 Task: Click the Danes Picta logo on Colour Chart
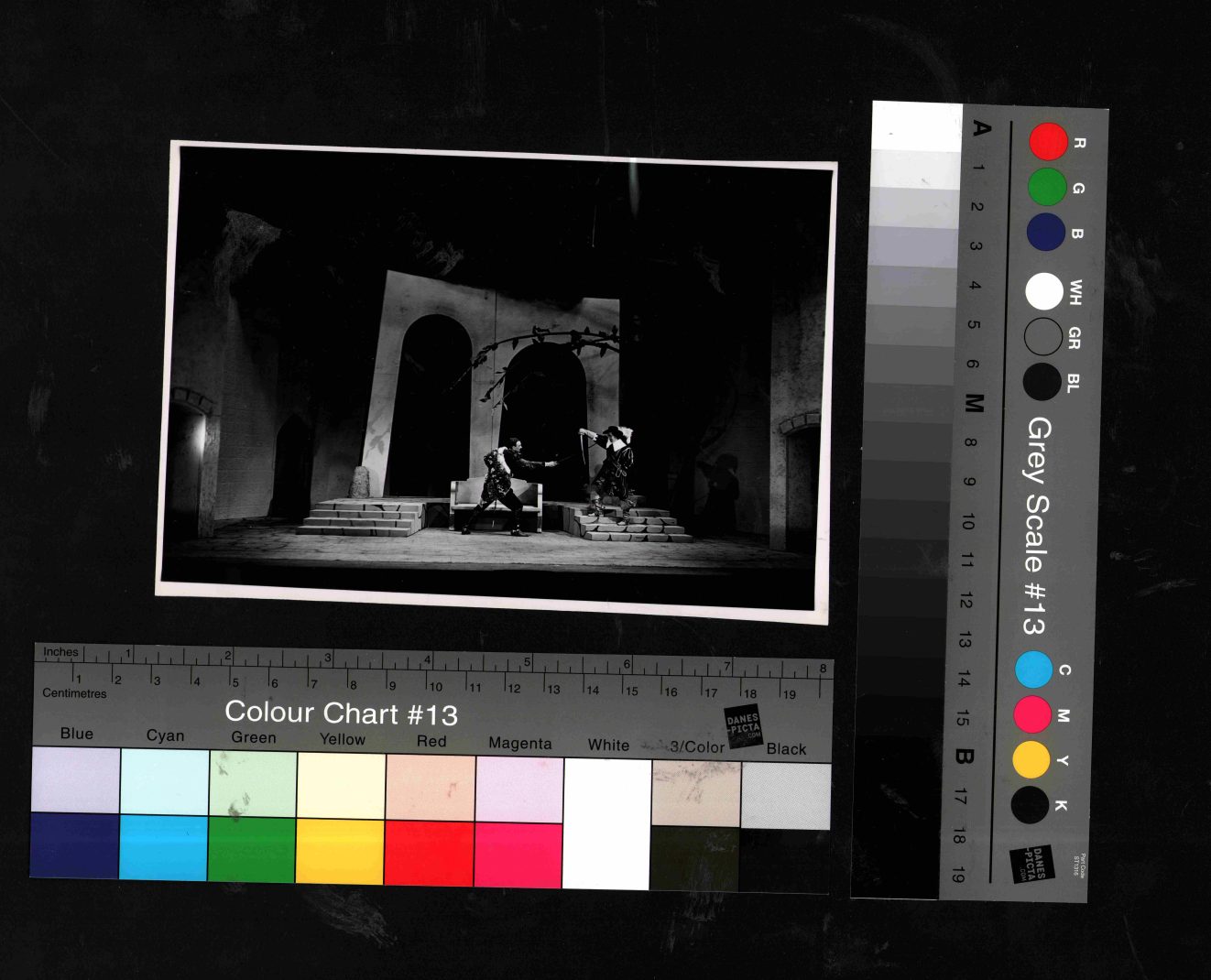tap(743, 726)
